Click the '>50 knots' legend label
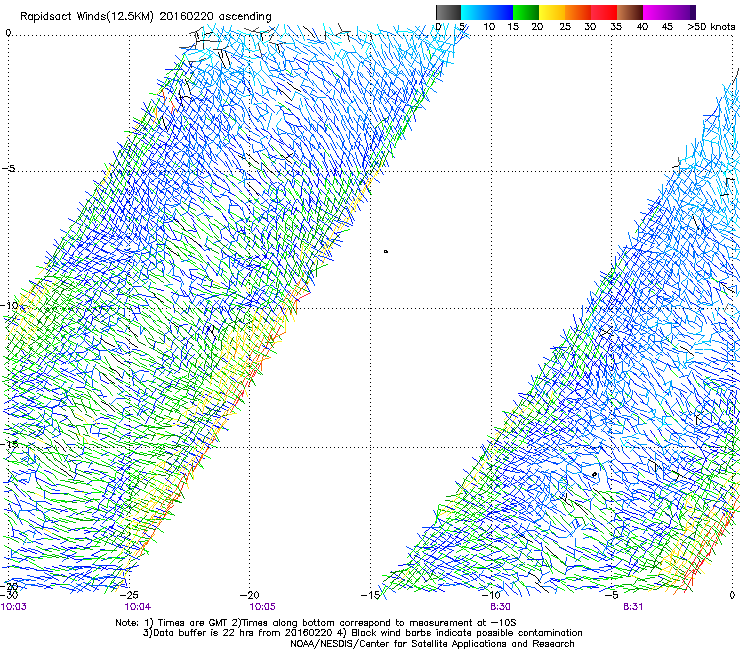Screen dimensions: 740x650 (x=711, y=27)
